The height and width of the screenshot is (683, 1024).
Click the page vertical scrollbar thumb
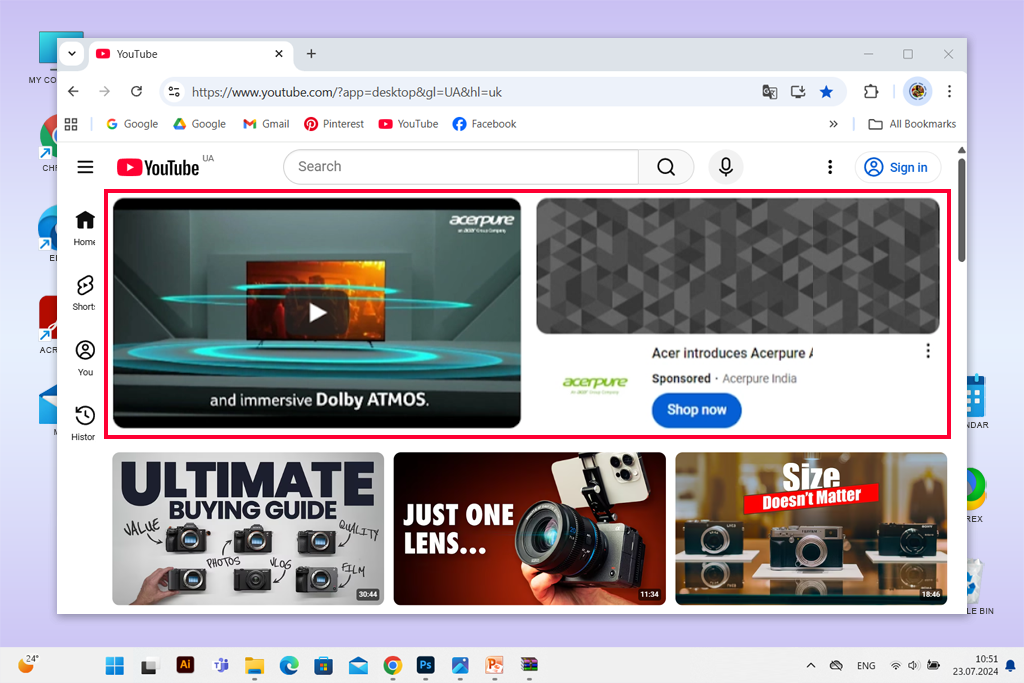[x=961, y=209]
